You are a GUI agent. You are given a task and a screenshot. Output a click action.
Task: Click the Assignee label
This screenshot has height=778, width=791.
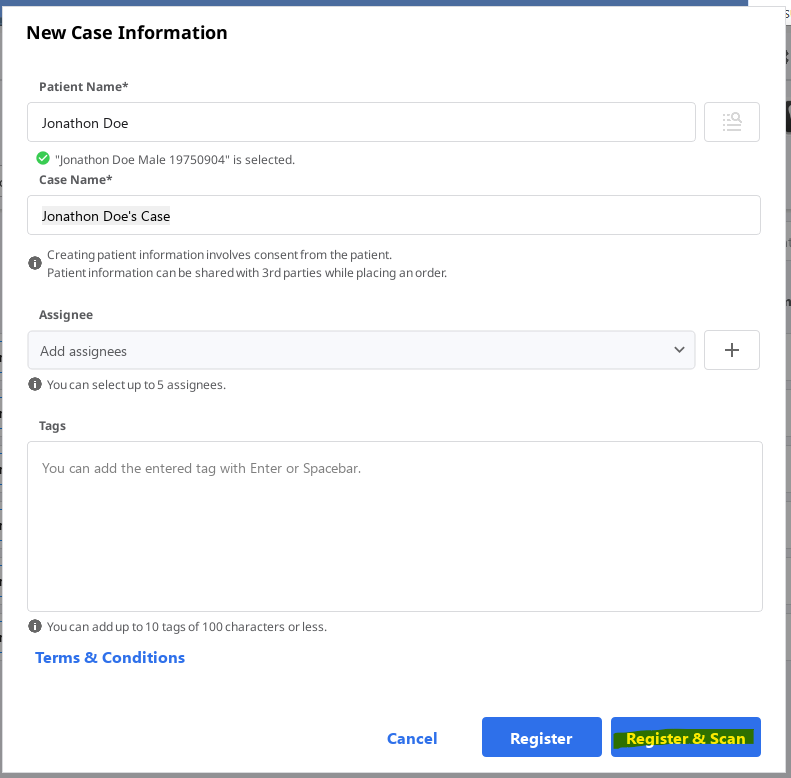tap(66, 314)
